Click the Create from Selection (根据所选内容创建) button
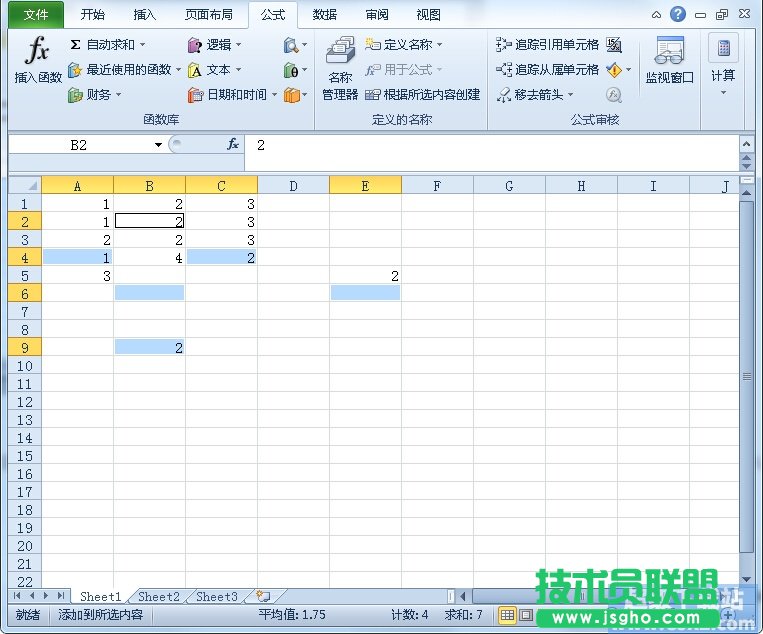This screenshot has height=634, width=763. 423,95
